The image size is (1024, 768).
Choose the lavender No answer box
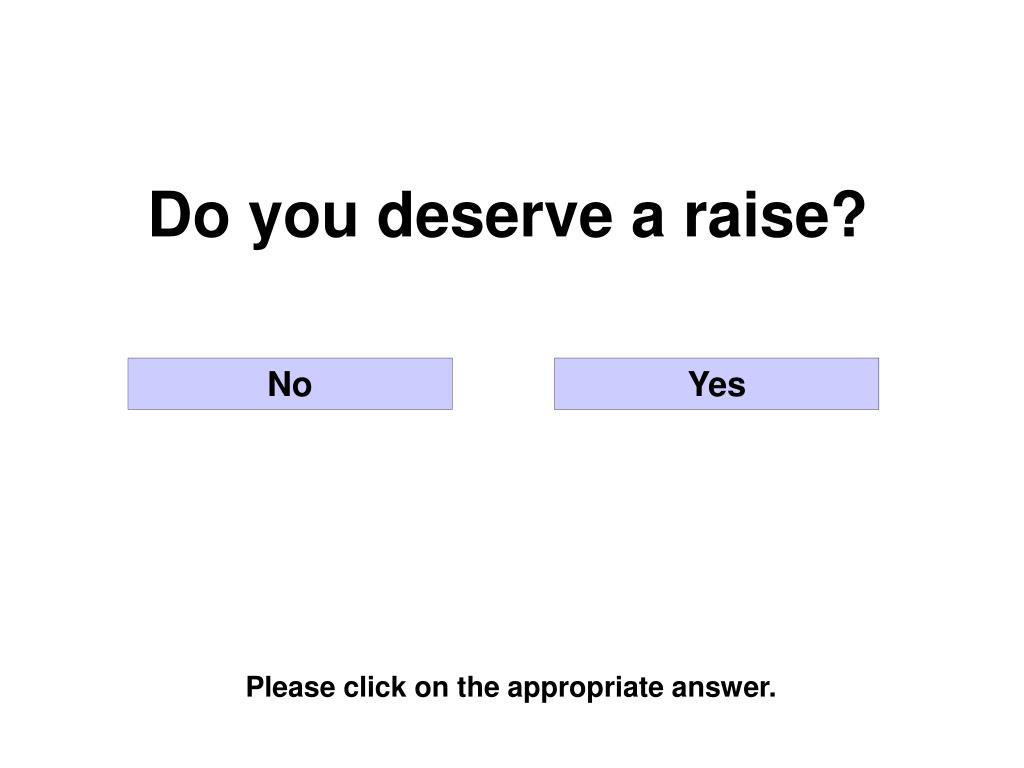(290, 384)
